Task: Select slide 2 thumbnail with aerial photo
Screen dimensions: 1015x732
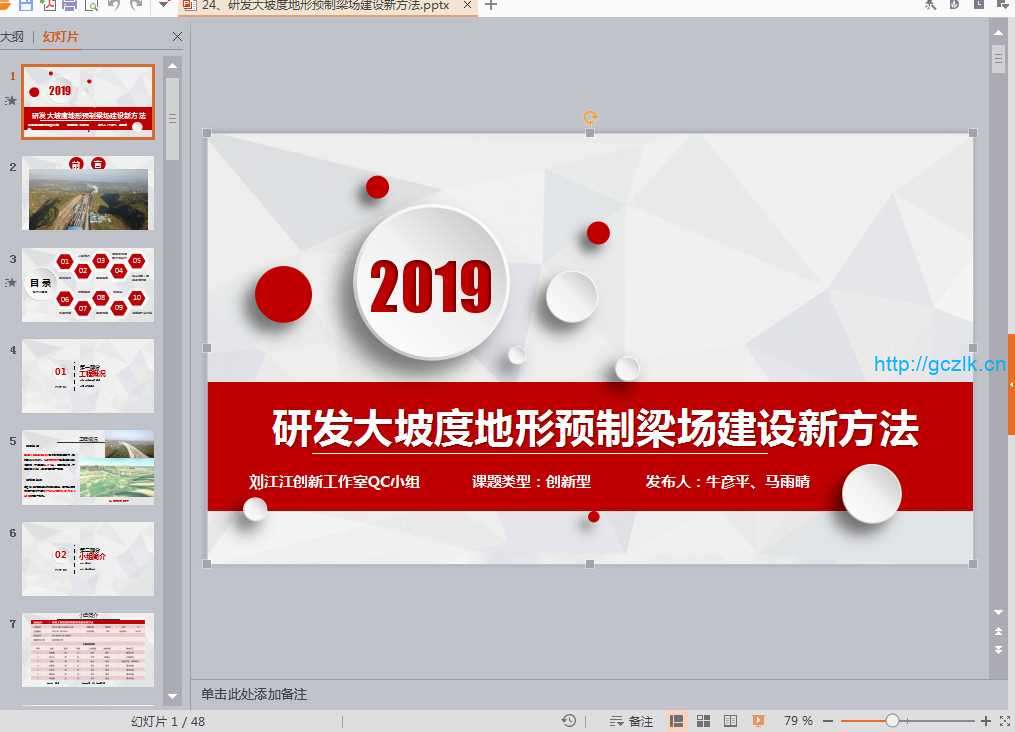Action: click(88, 193)
